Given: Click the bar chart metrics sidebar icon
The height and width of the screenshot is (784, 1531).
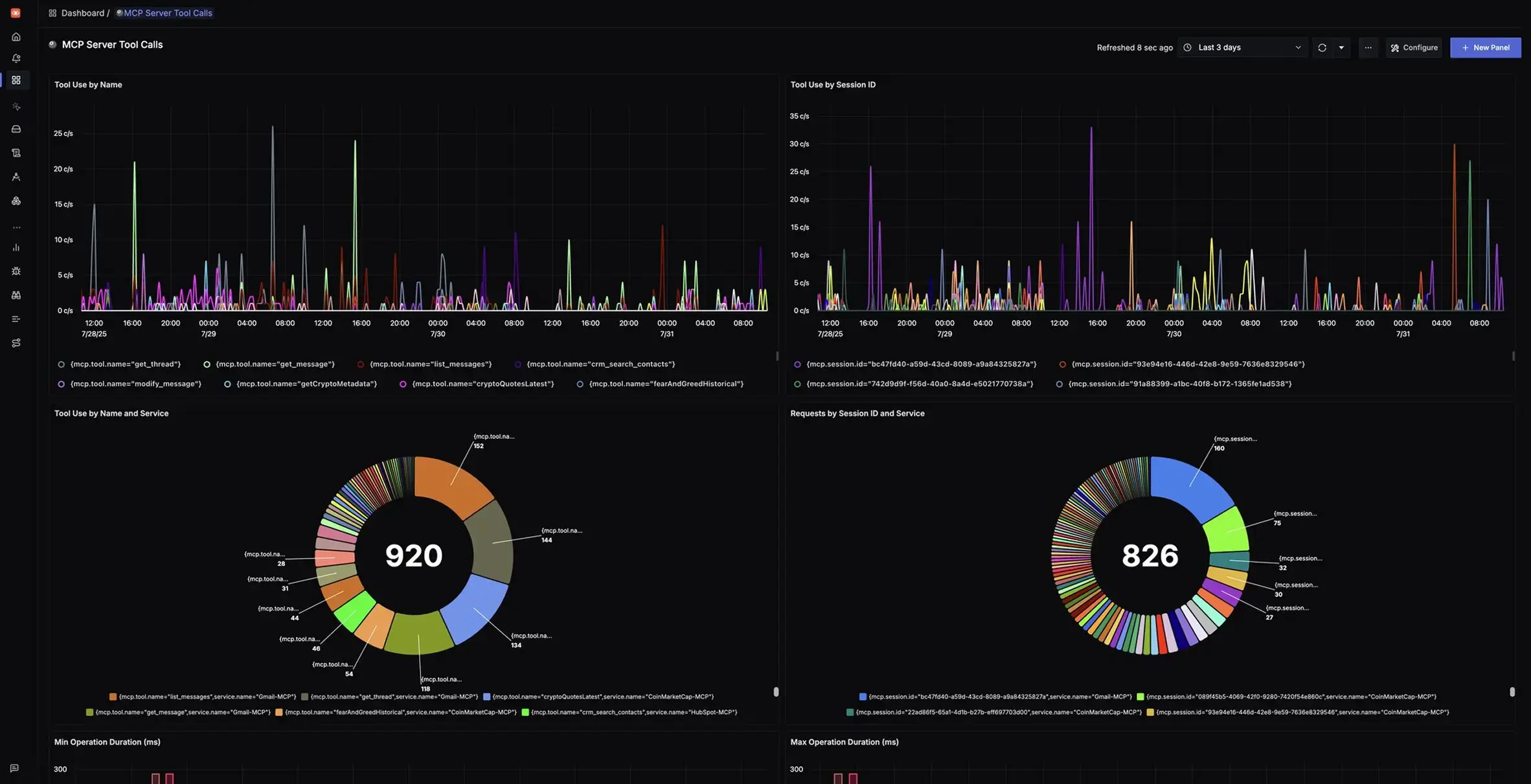Looking at the screenshot, I should click(16, 247).
